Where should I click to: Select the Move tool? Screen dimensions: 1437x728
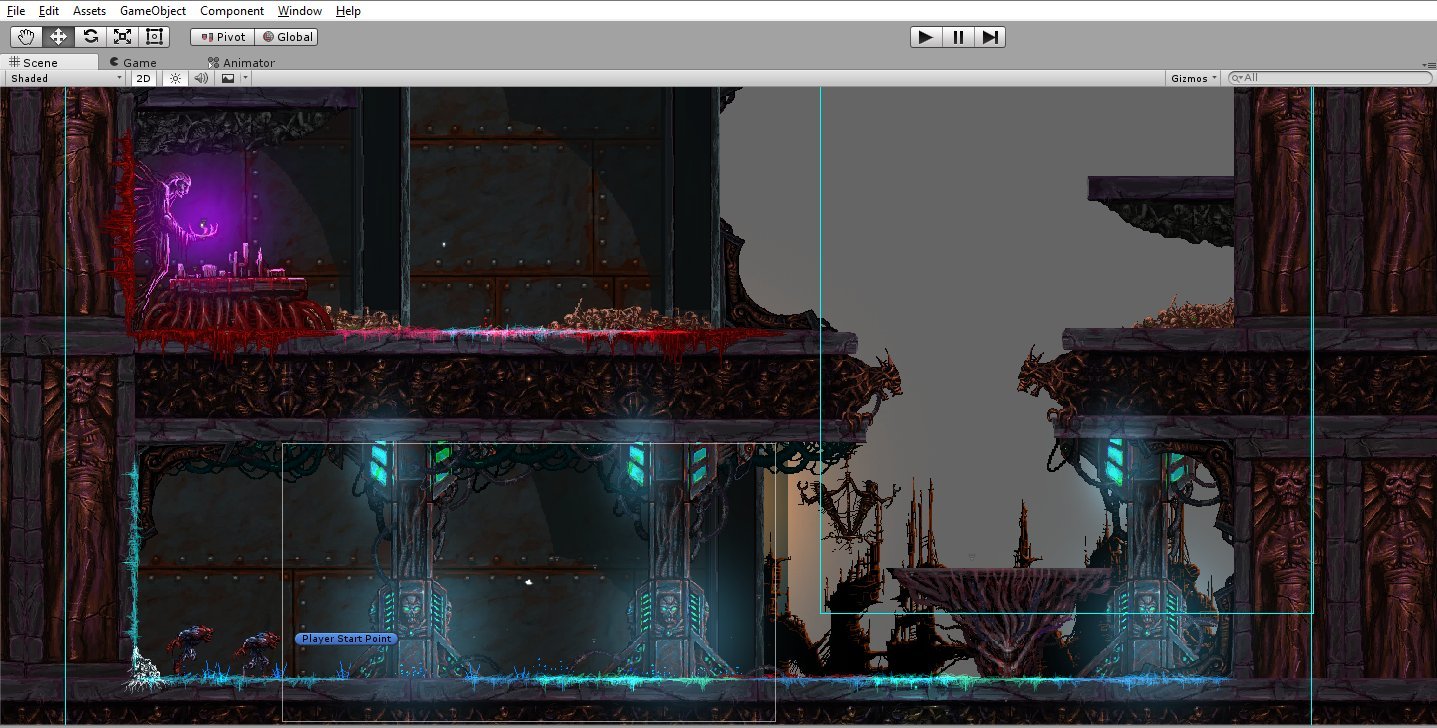click(58, 37)
